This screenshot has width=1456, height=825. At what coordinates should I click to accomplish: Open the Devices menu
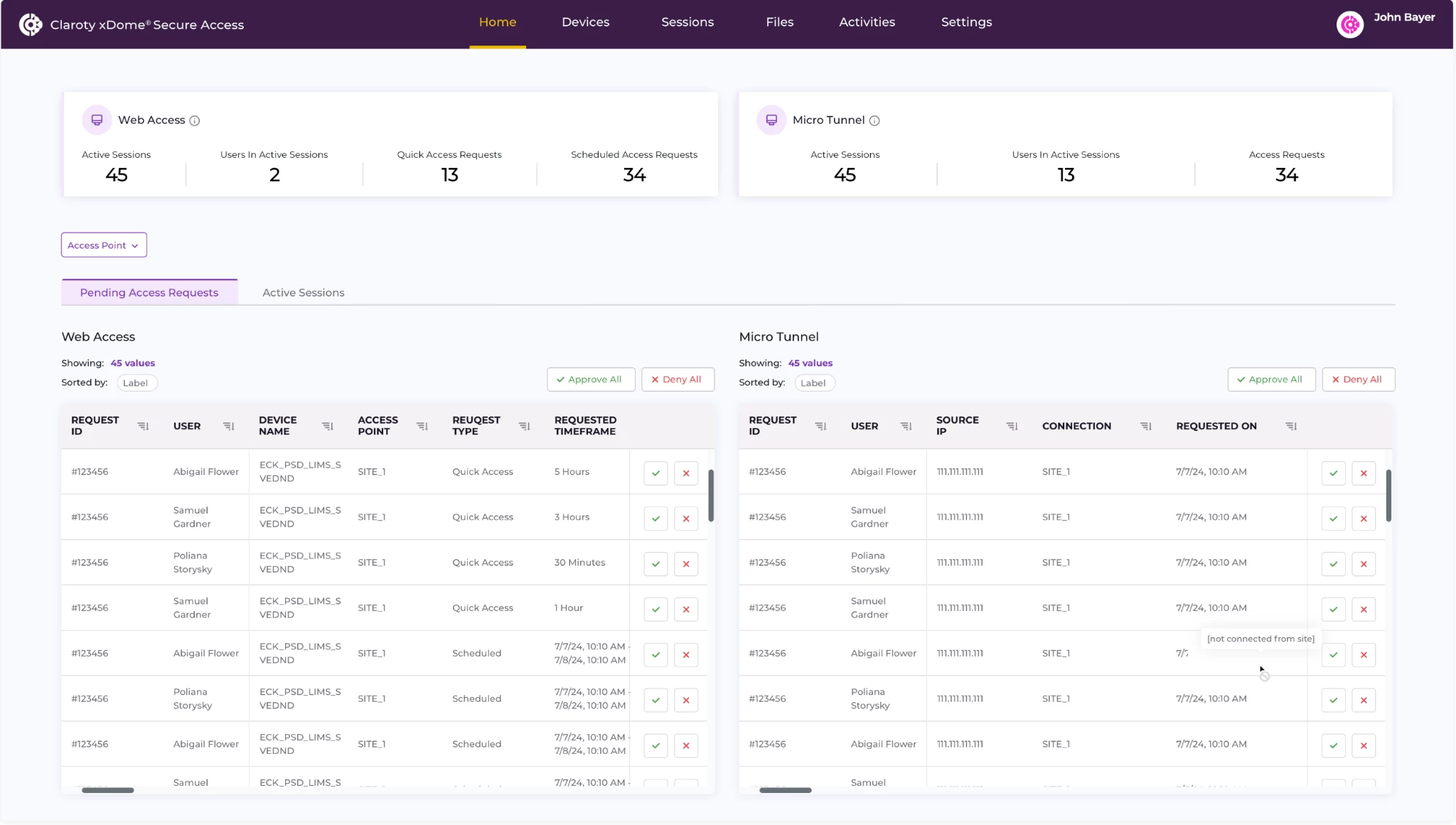tap(585, 22)
